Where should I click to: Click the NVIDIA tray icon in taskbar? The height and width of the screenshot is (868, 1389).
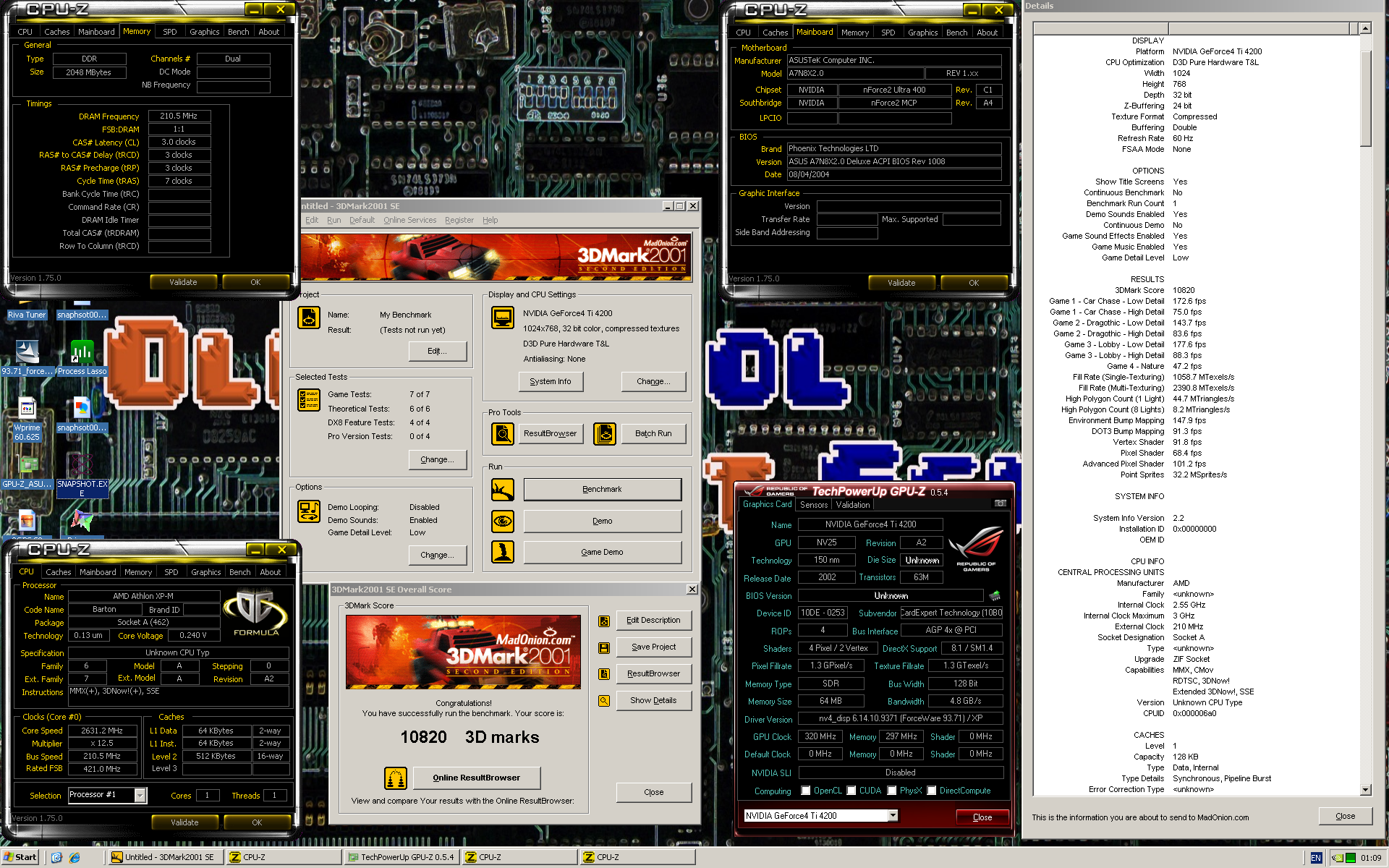point(1338,858)
